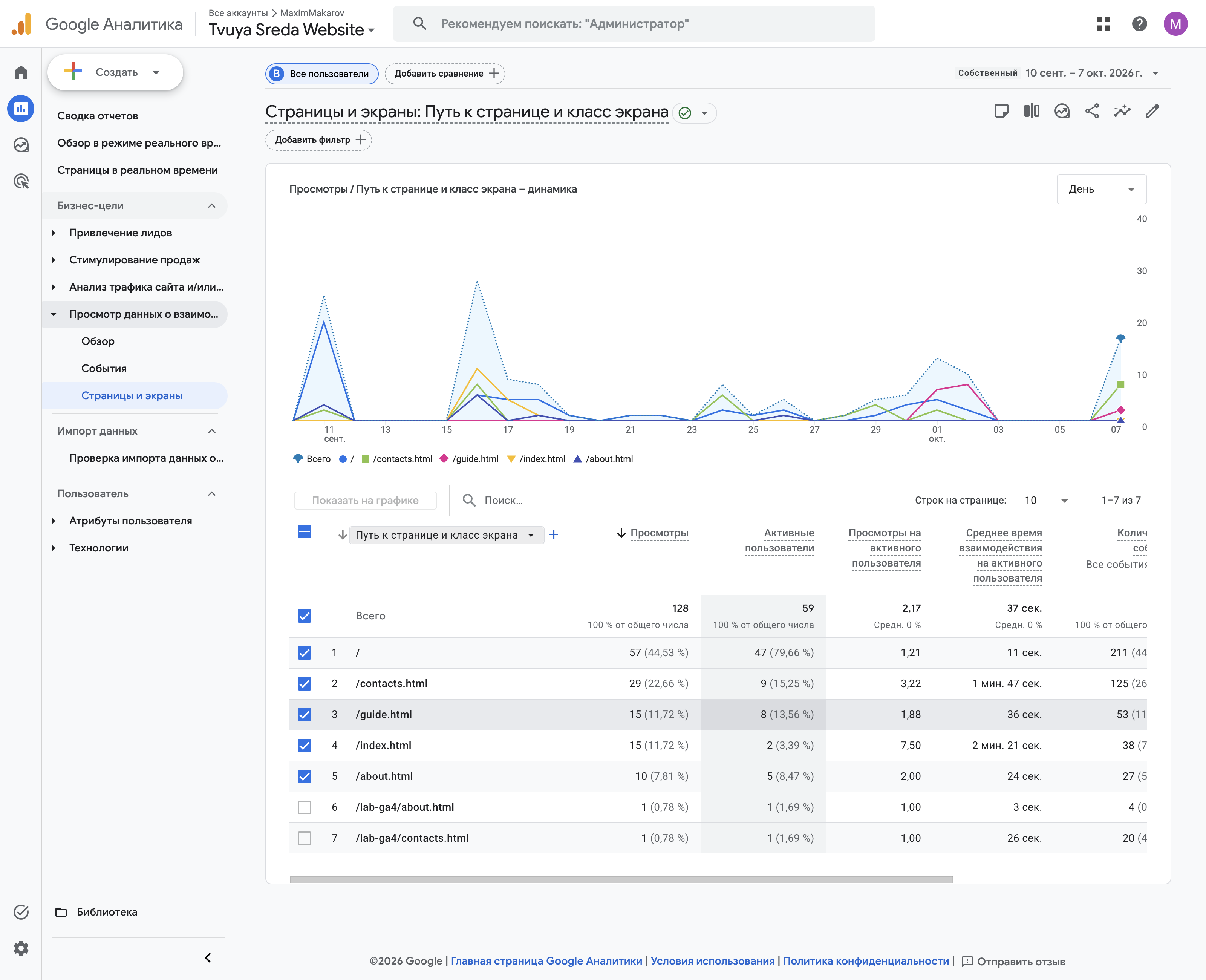Viewport: 1206px width, 980px height.
Task: Open the Tvuya Sreda Website property selector
Action: [291, 29]
